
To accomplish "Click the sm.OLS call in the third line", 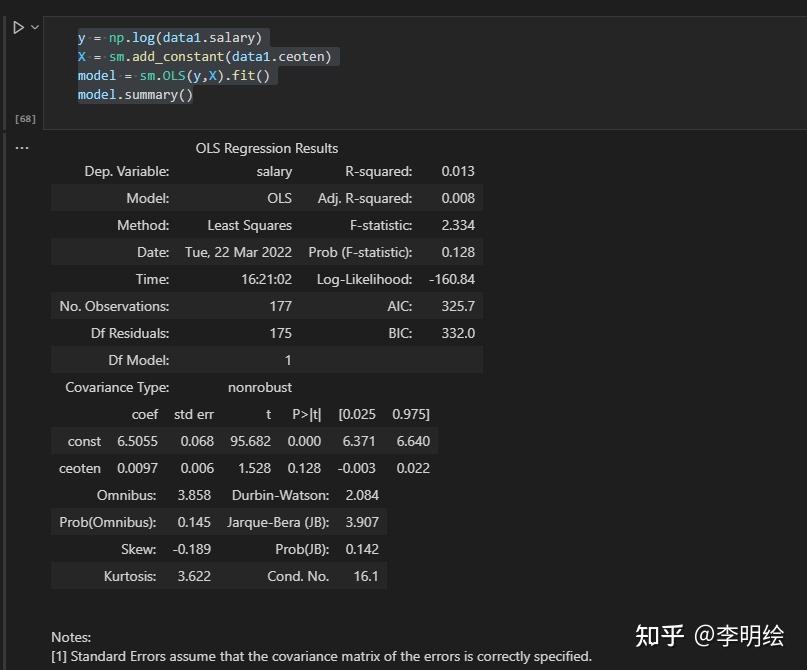I will (163, 75).
